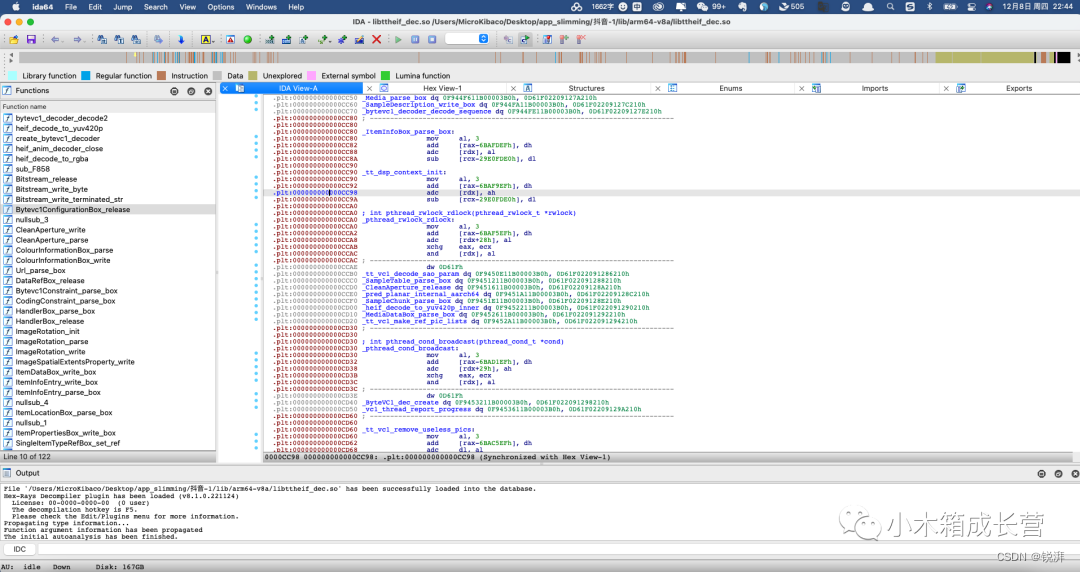This screenshot has height=572, width=1080.
Task: Start debugger with the green play icon
Action: tap(398, 39)
